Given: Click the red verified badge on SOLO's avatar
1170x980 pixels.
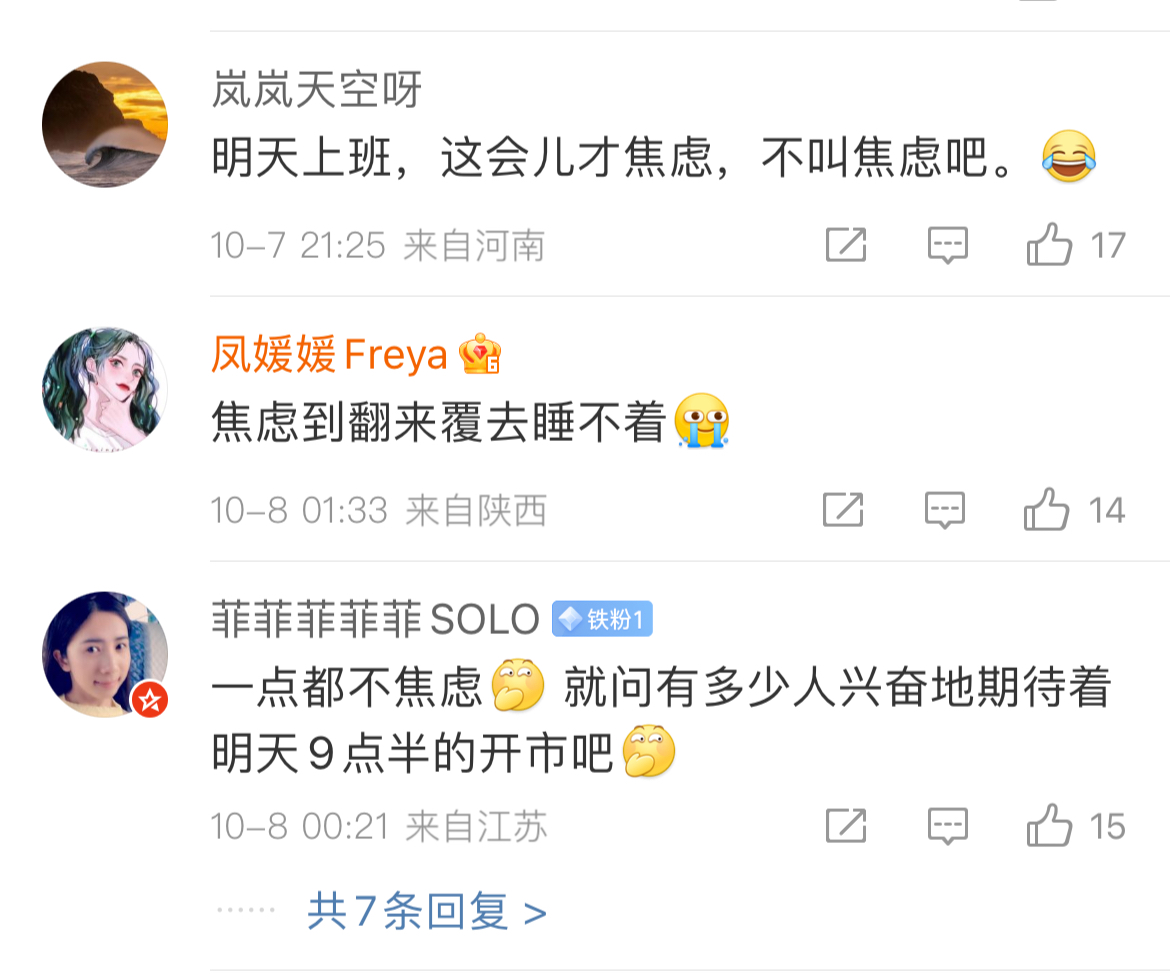Looking at the screenshot, I should pos(150,700).
